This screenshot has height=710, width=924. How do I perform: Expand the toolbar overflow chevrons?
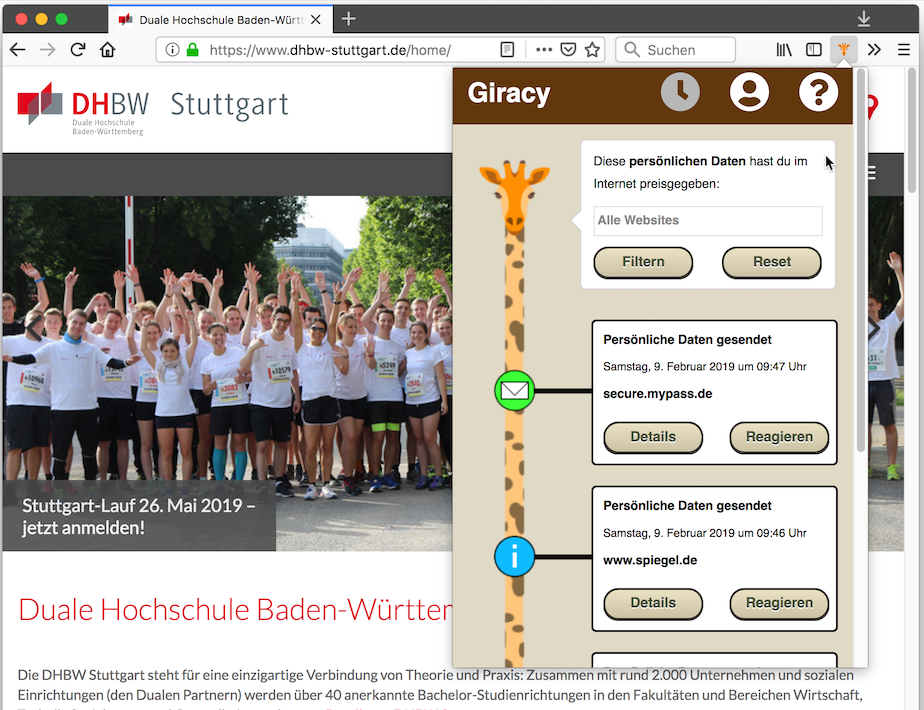[874, 49]
